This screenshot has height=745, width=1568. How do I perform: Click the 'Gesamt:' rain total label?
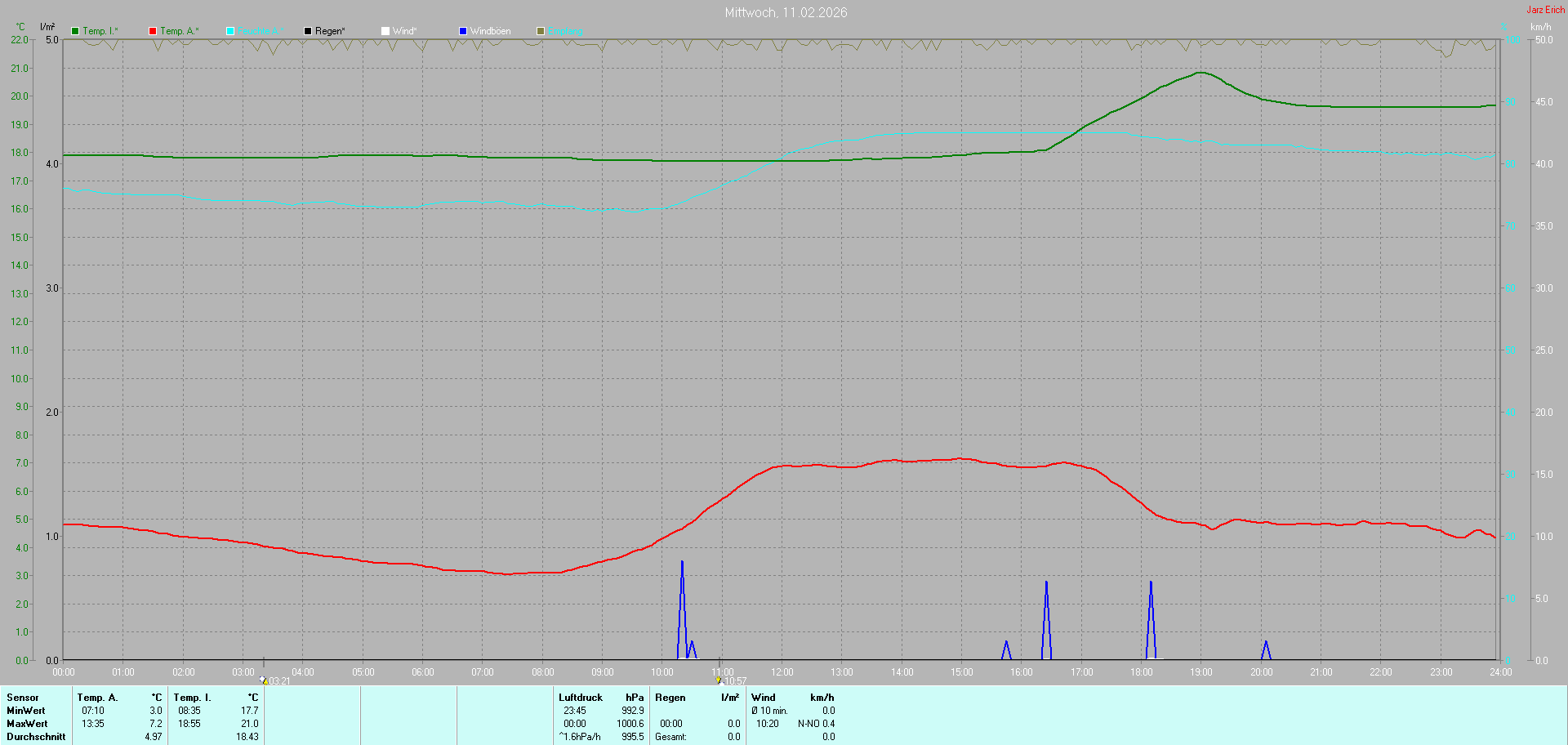[x=670, y=737]
